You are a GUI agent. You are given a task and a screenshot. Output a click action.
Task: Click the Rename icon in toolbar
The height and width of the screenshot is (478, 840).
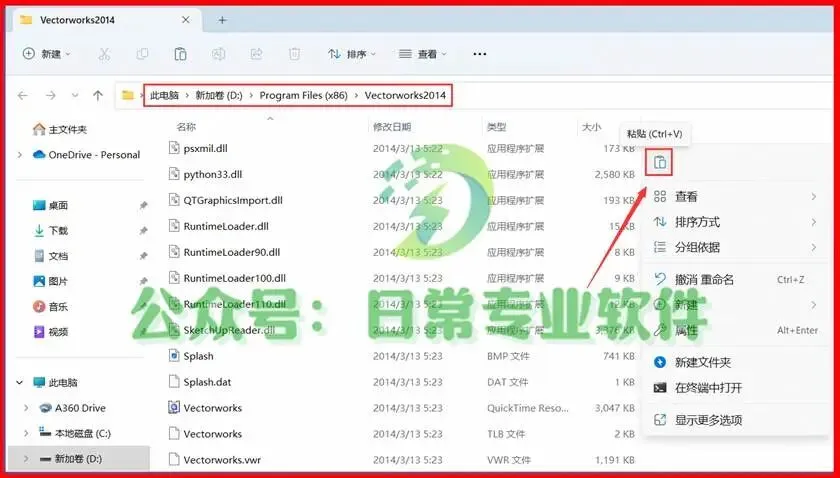coord(218,54)
